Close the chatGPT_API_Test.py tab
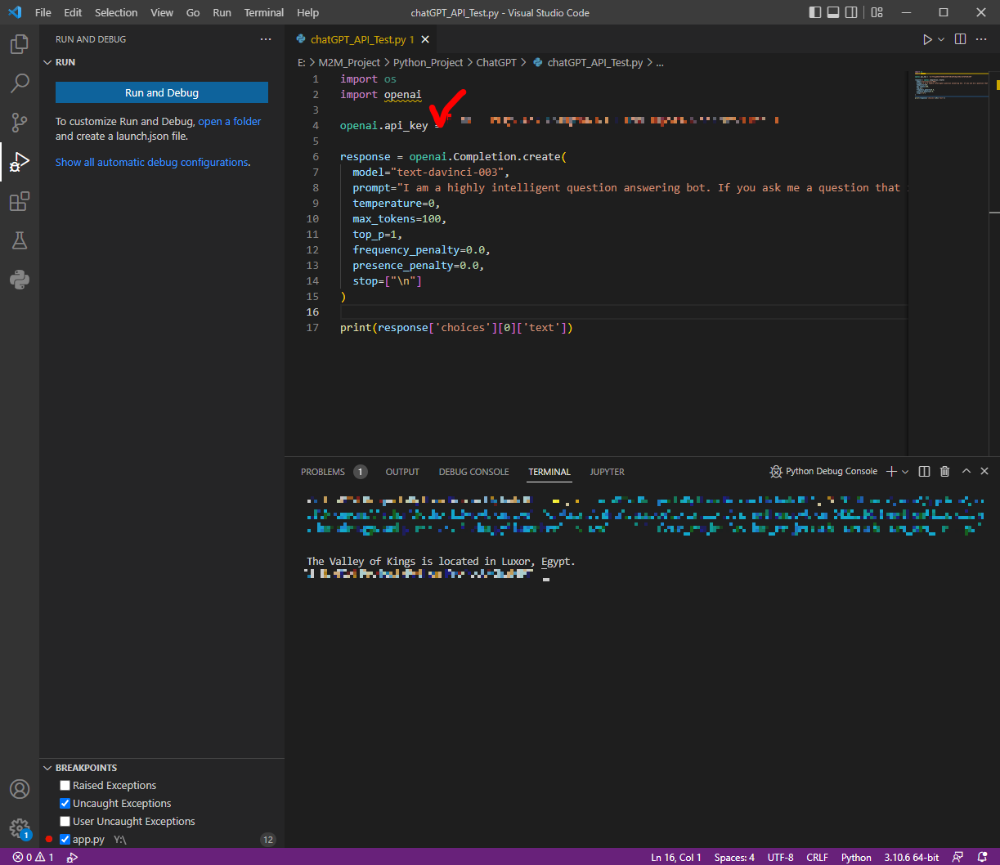Viewport: 1000px width, 865px height. click(x=425, y=40)
